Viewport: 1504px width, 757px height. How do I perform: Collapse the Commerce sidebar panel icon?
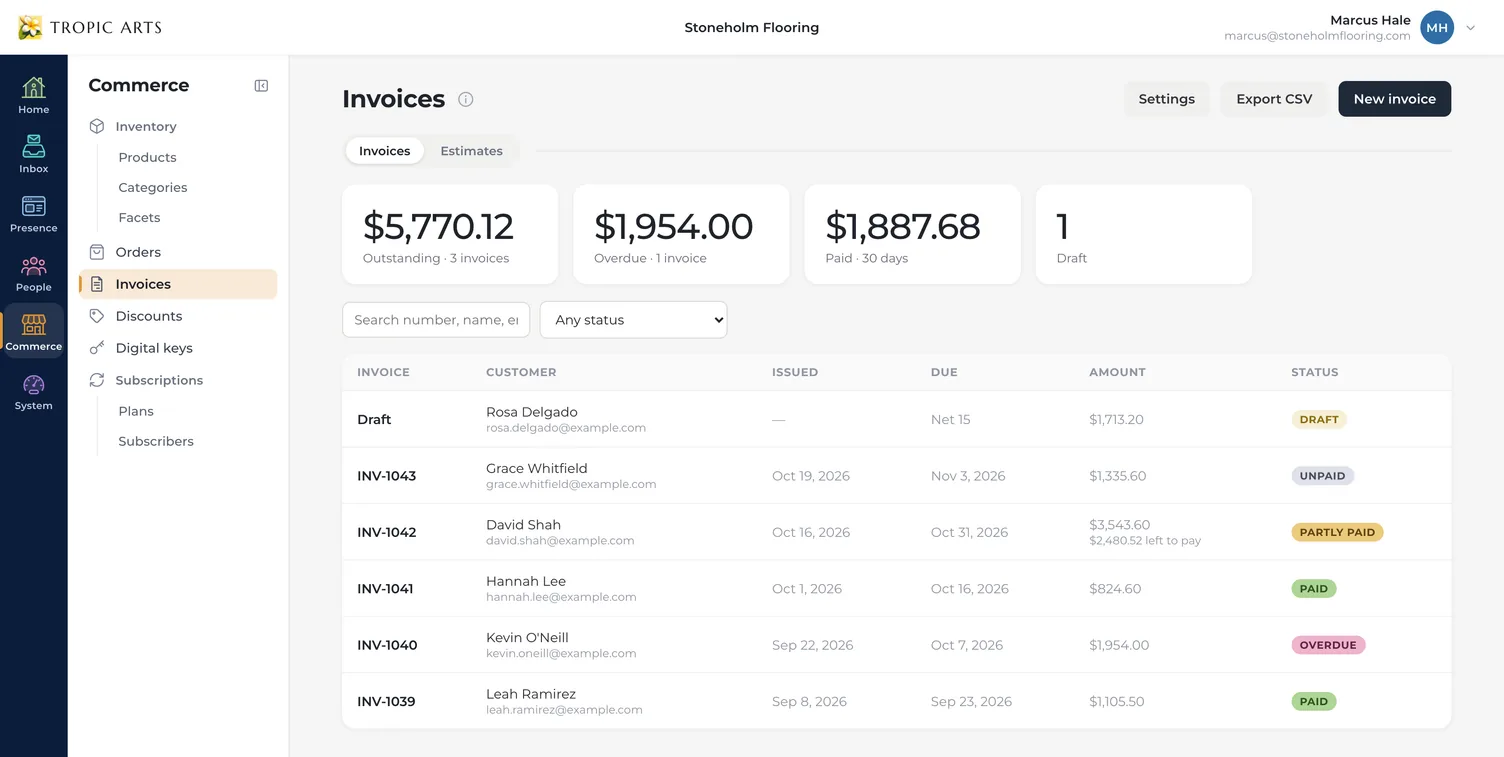coord(261,86)
